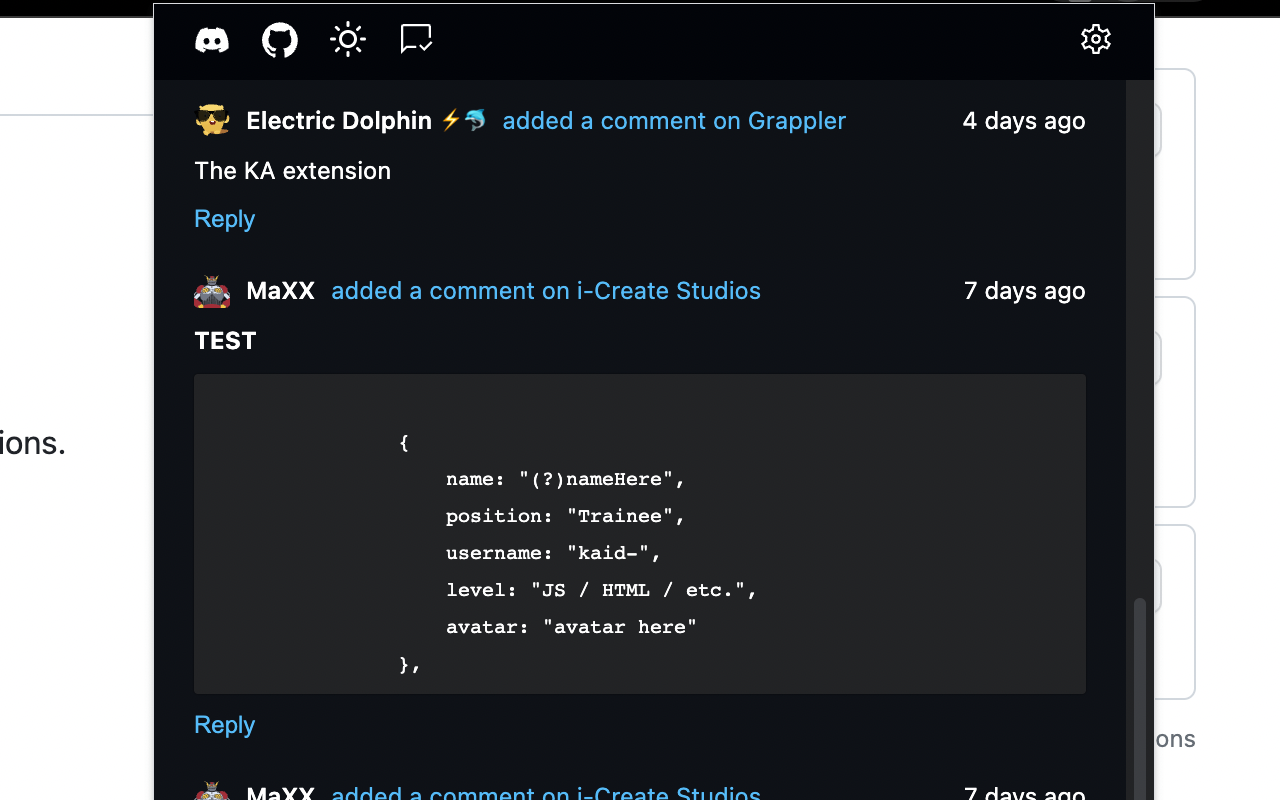Image resolution: width=1280 pixels, height=800 pixels.
Task: Open the Discord server icon link
Action: point(212,40)
